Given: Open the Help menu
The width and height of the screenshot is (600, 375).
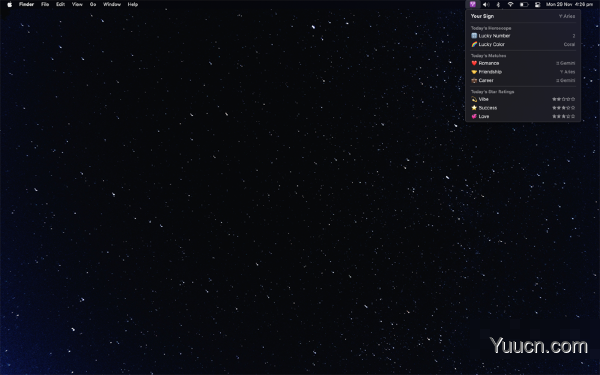Looking at the screenshot, I should tap(133, 5).
